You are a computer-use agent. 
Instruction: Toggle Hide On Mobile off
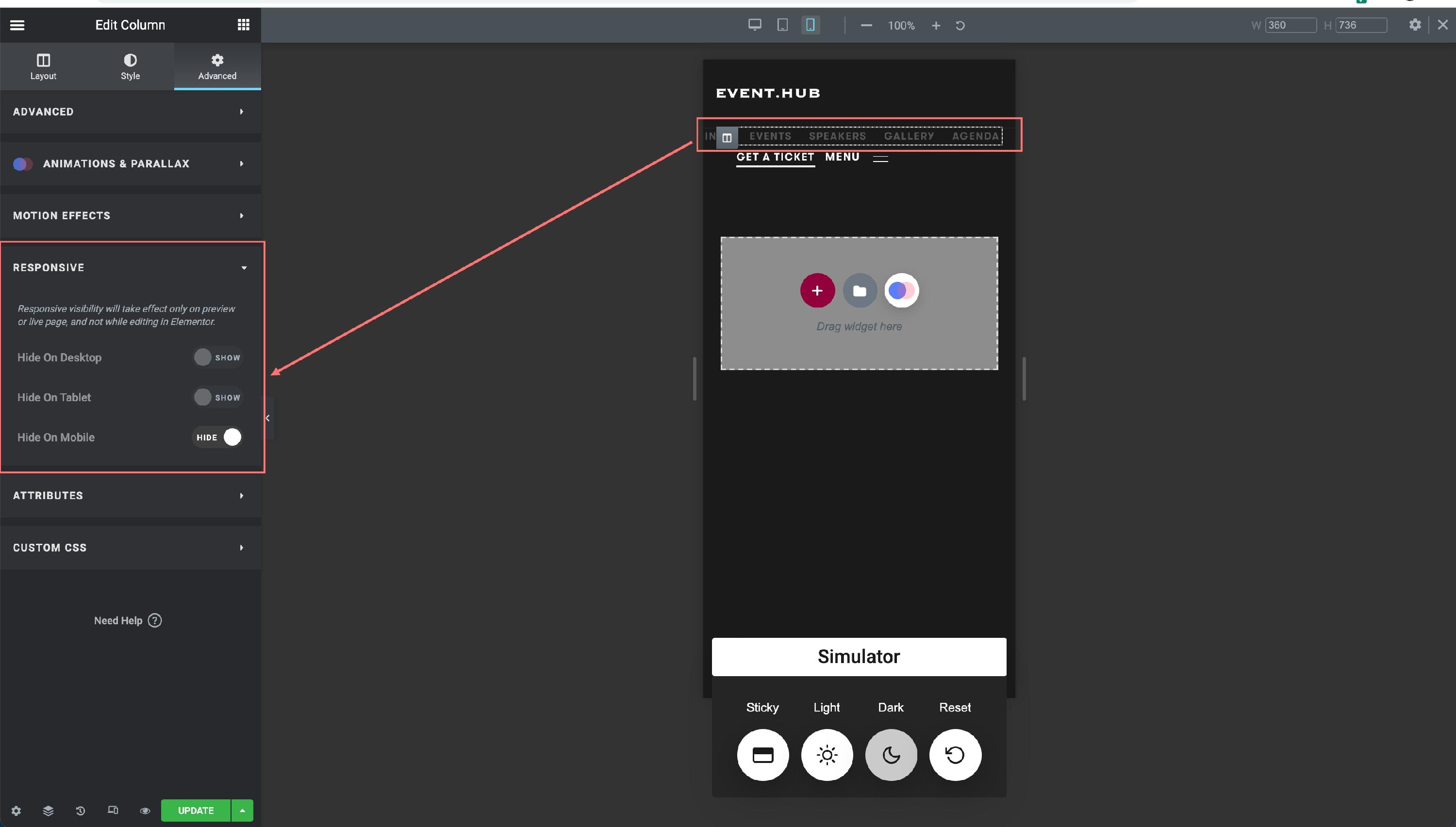click(217, 437)
